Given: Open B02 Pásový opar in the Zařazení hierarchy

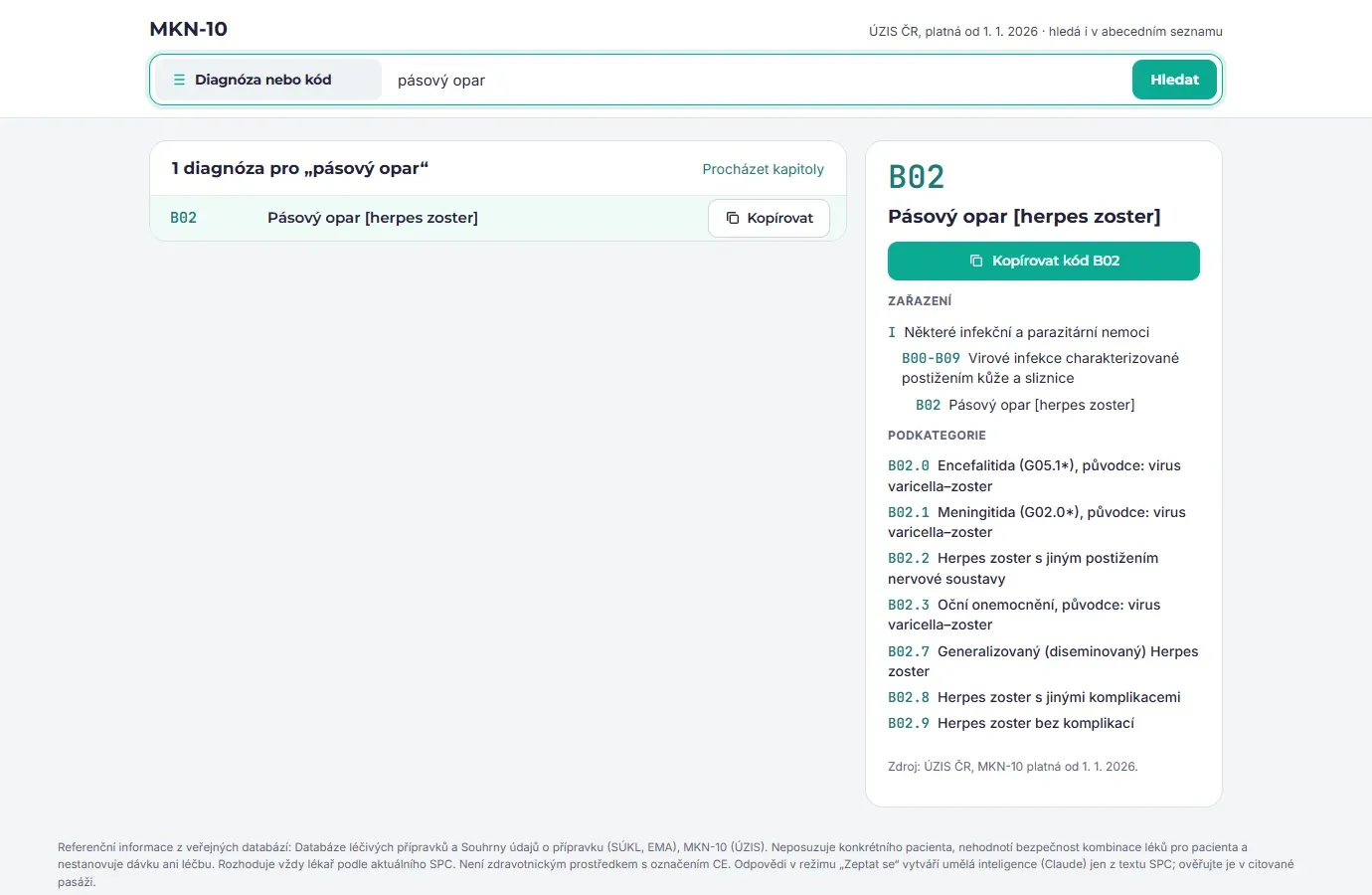Looking at the screenshot, I should (1025, 405).
